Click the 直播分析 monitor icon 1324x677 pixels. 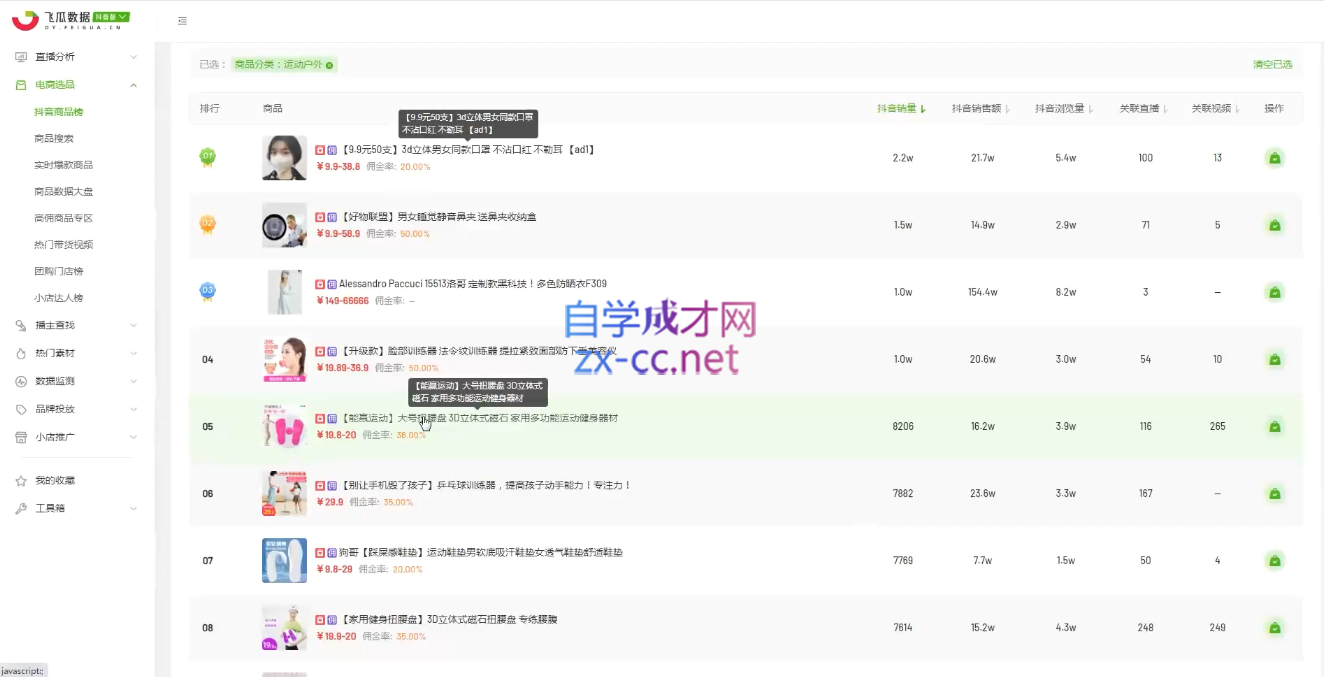(x=21, y=57)
